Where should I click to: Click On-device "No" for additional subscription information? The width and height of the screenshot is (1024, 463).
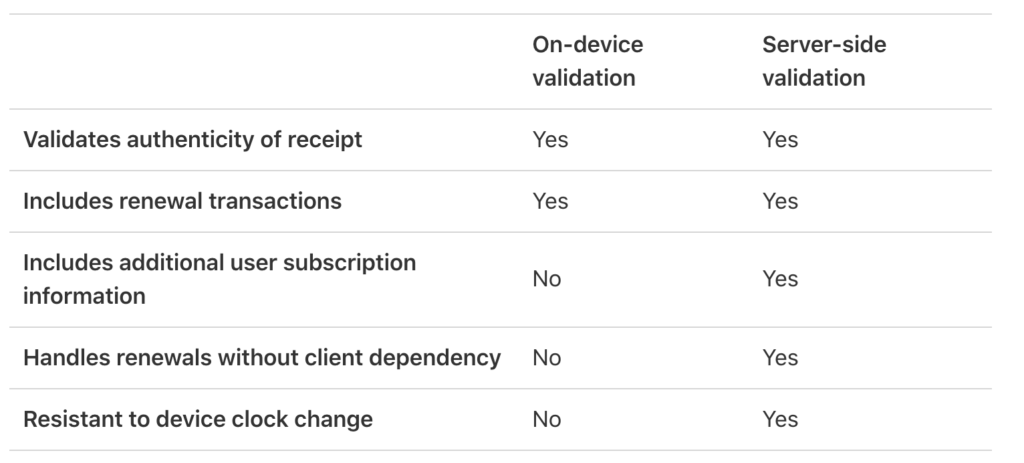(x=547, y=279)
